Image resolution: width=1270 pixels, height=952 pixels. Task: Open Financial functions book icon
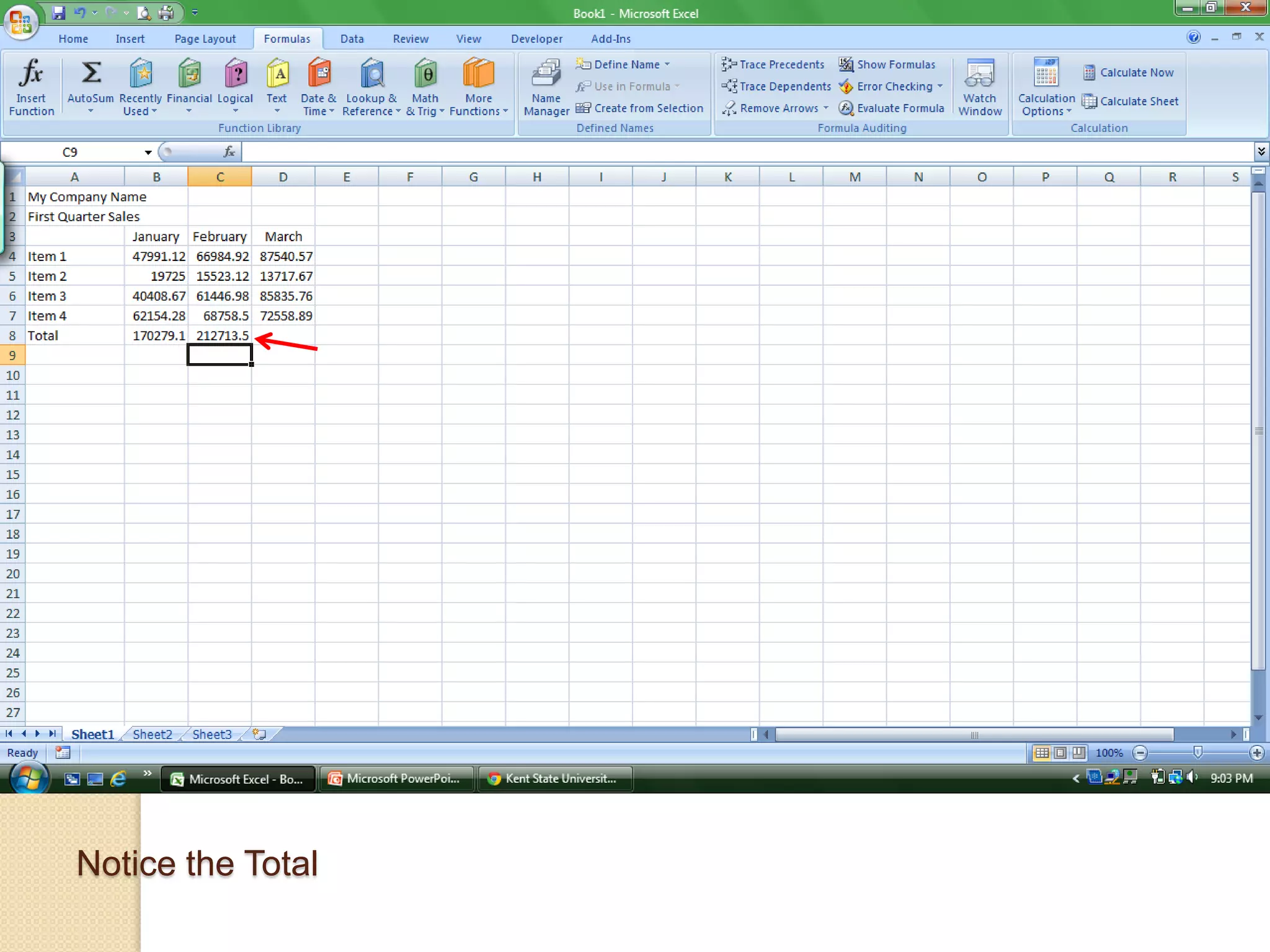189,74
